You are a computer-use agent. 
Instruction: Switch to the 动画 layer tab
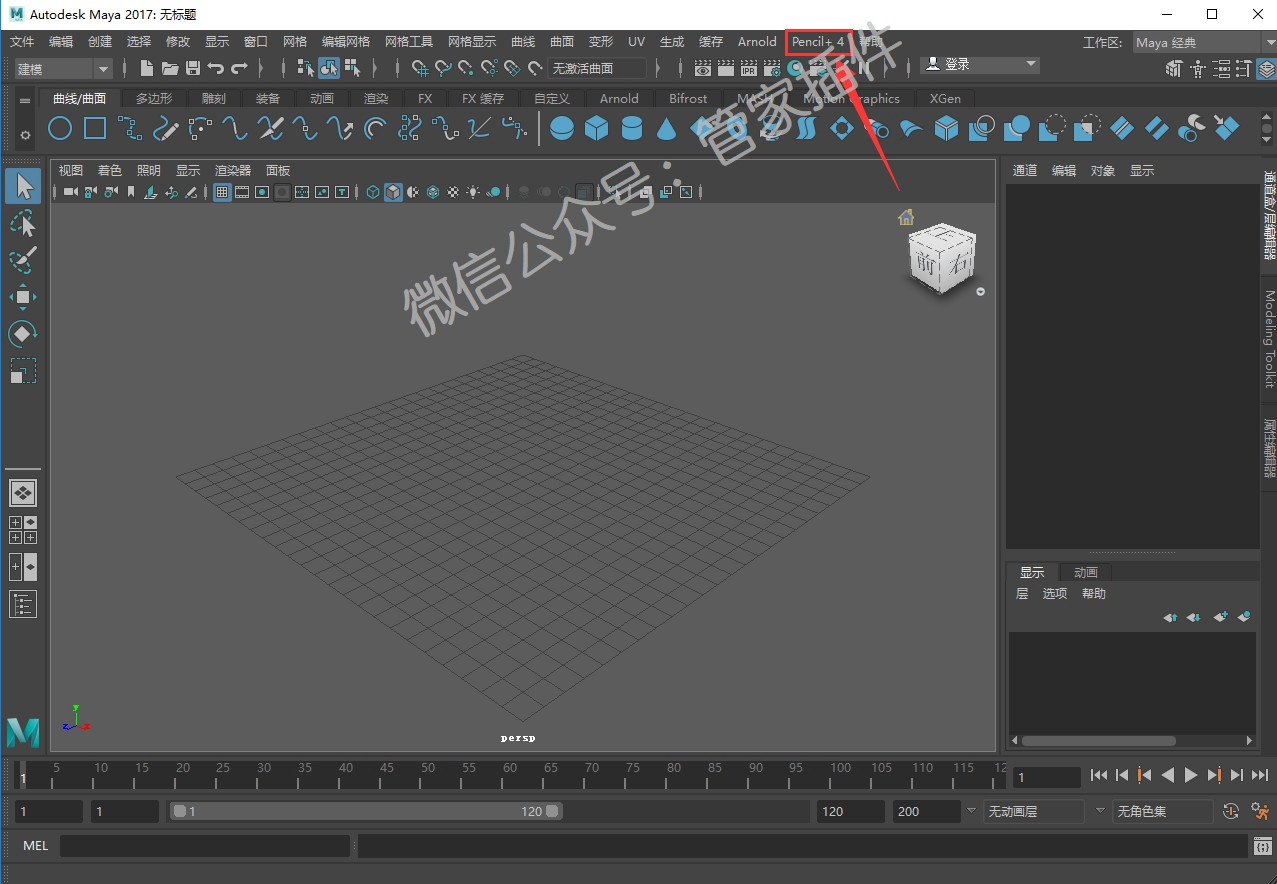1086,572
